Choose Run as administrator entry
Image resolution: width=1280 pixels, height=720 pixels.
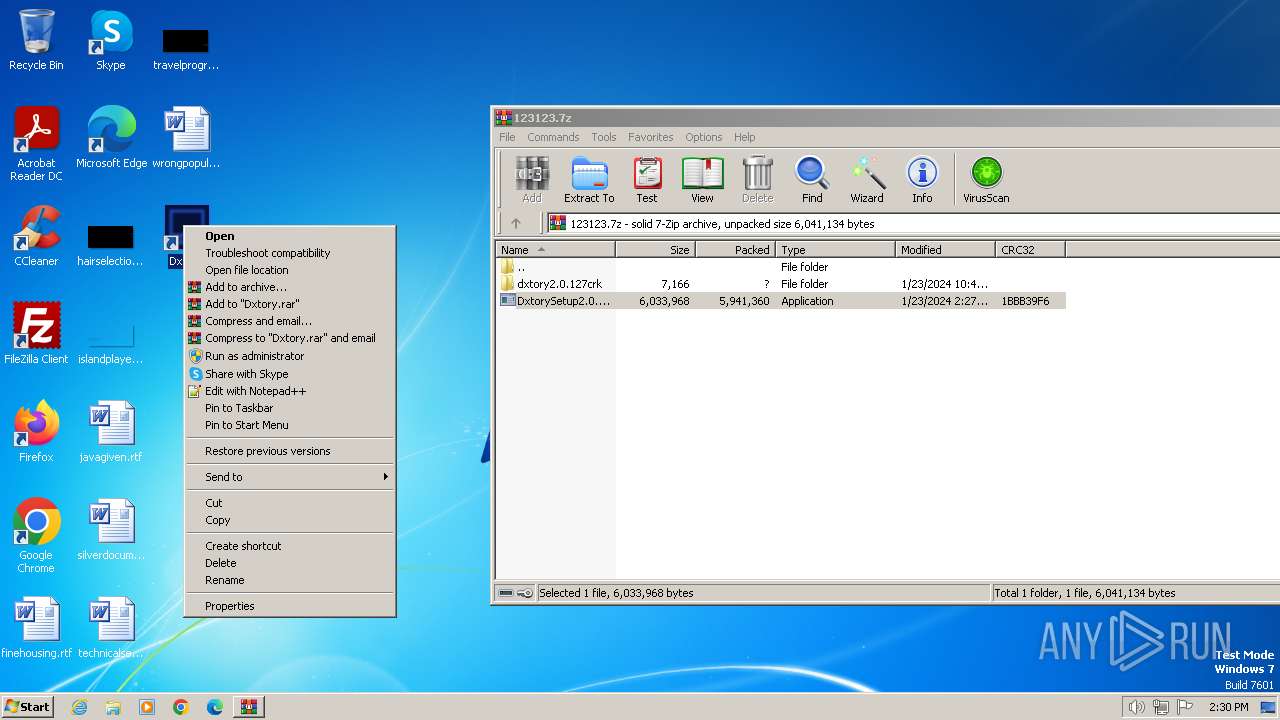(x=291, y=356)
